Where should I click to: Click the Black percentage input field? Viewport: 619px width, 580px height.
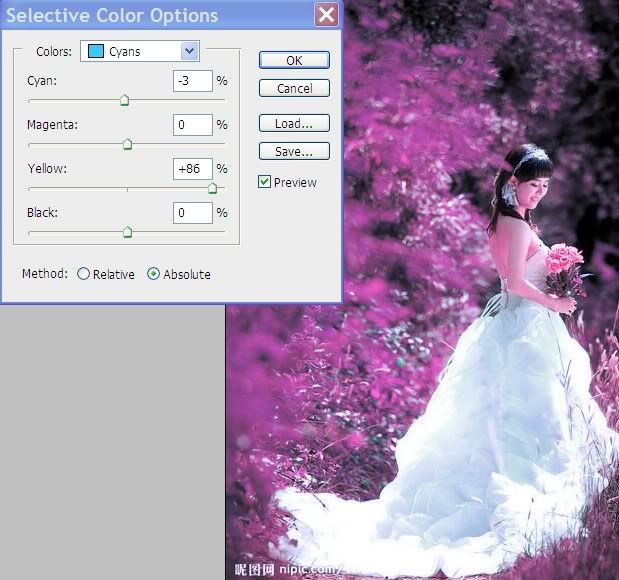pyautogui.click(x=192, y=213)
